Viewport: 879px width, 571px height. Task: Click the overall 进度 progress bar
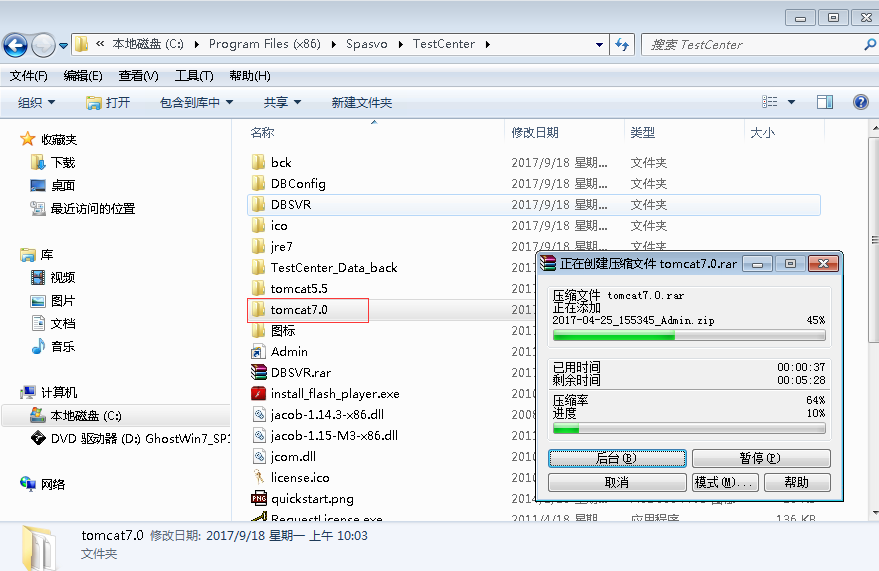[689, 429]
